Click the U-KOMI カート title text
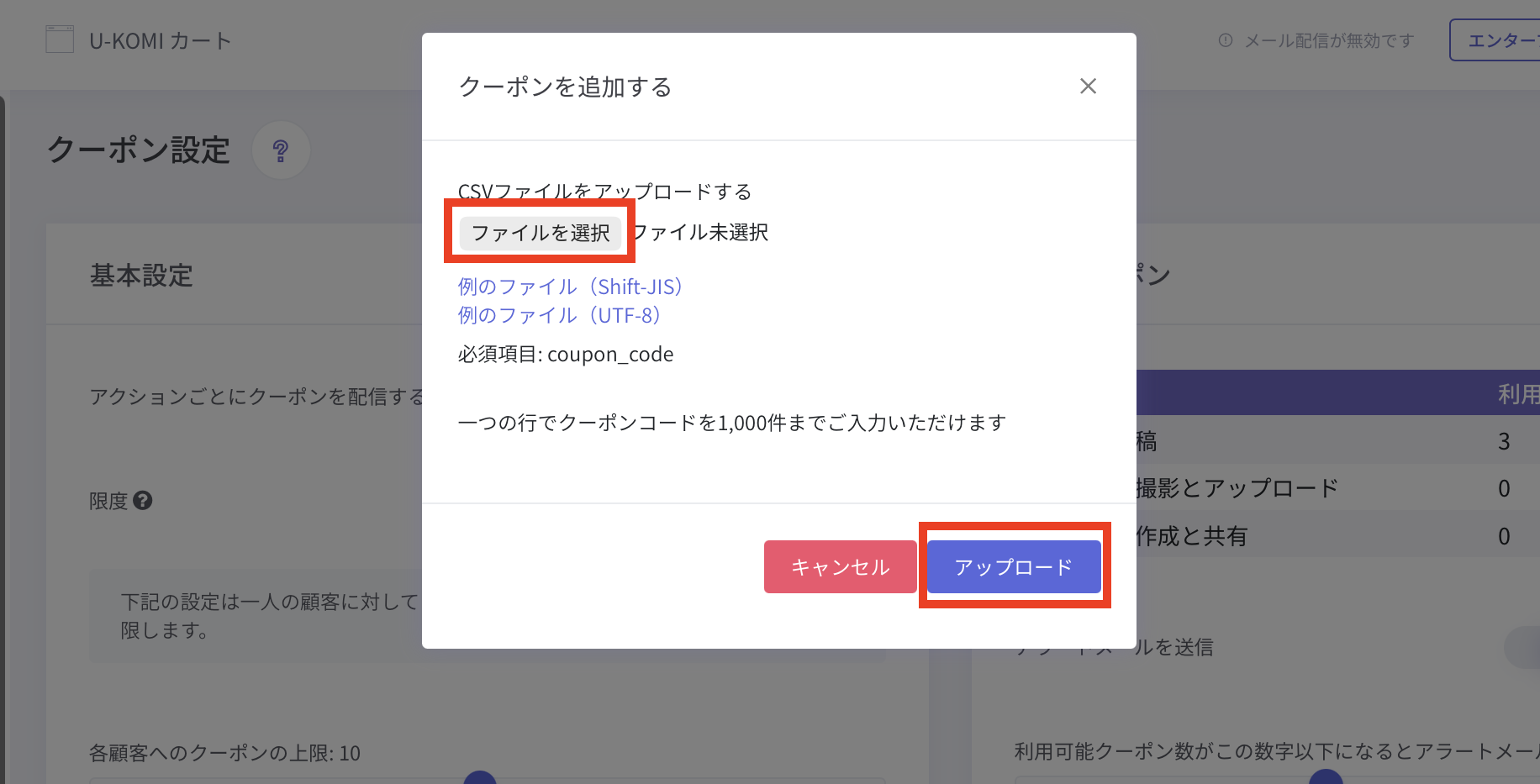 coord(161,40)
